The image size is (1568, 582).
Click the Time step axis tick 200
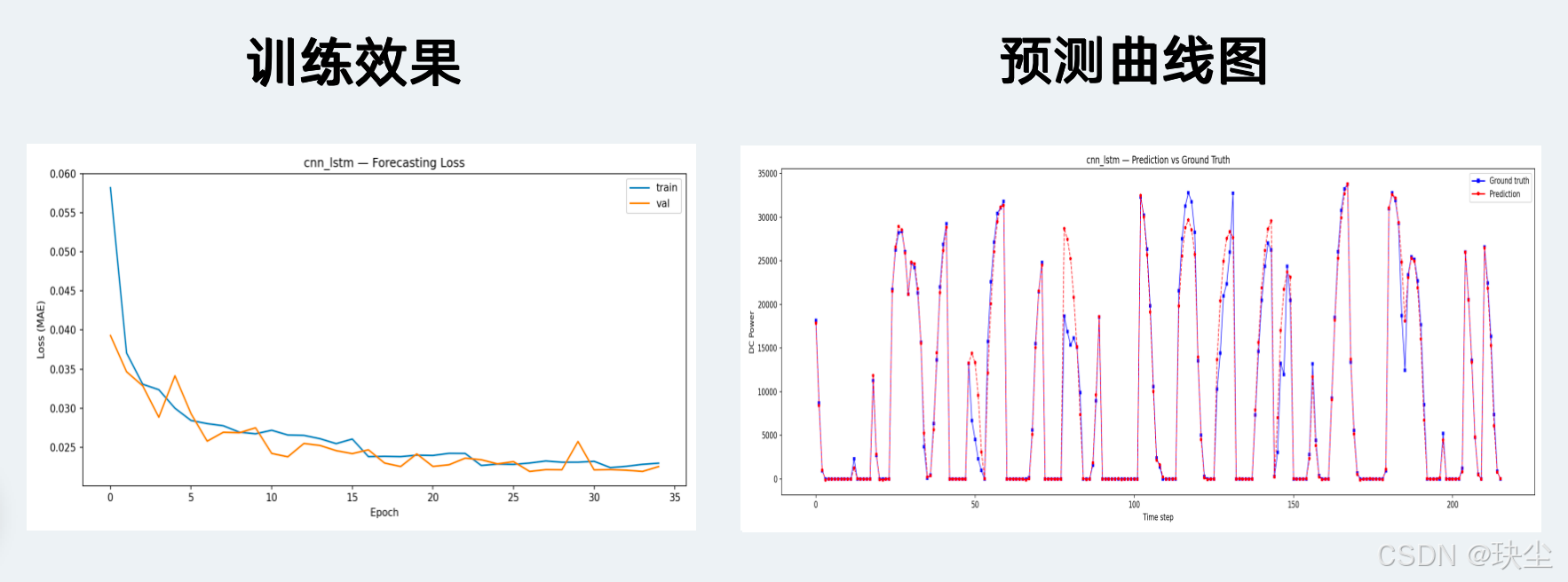(1453, 505)
